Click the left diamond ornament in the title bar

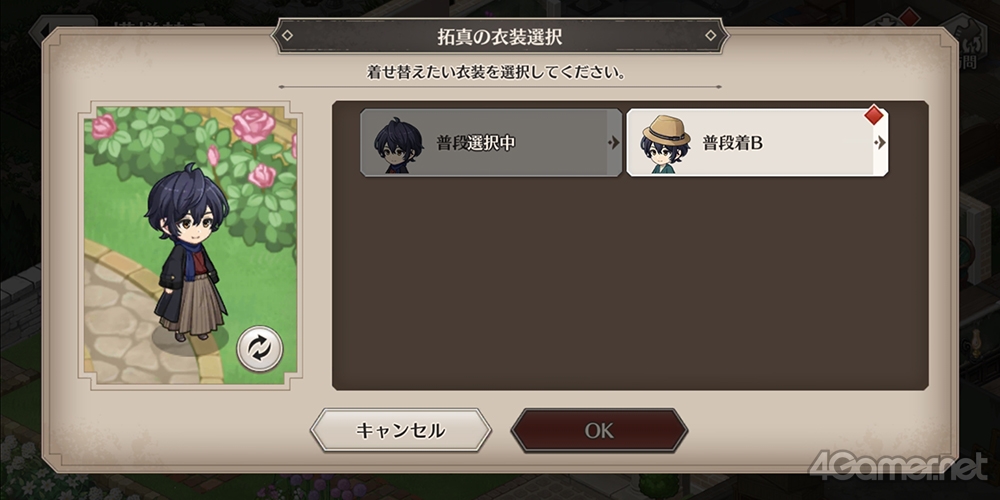click(x=288, y=36)
